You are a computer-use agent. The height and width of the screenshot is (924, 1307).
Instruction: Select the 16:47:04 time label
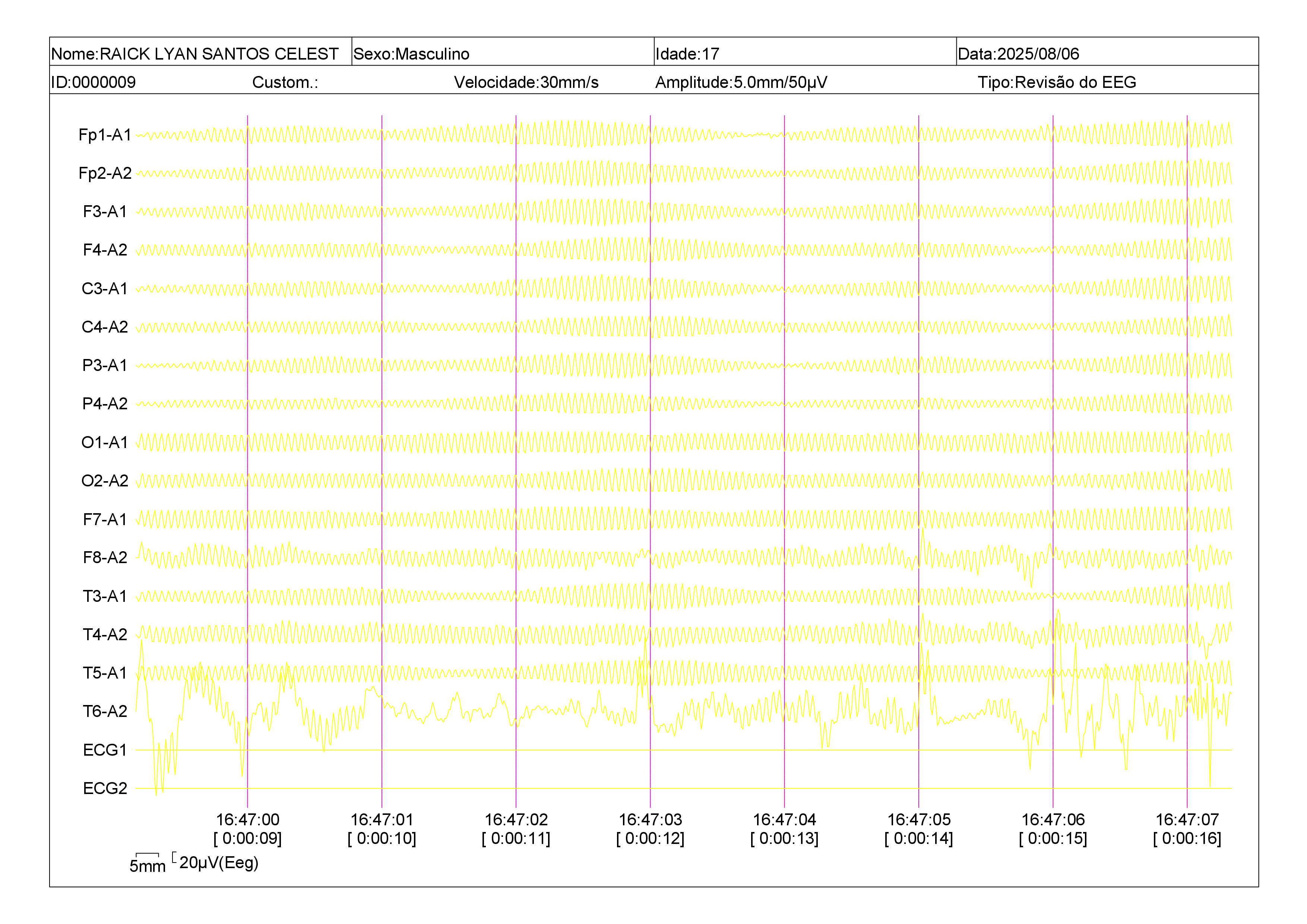[784, 819]
